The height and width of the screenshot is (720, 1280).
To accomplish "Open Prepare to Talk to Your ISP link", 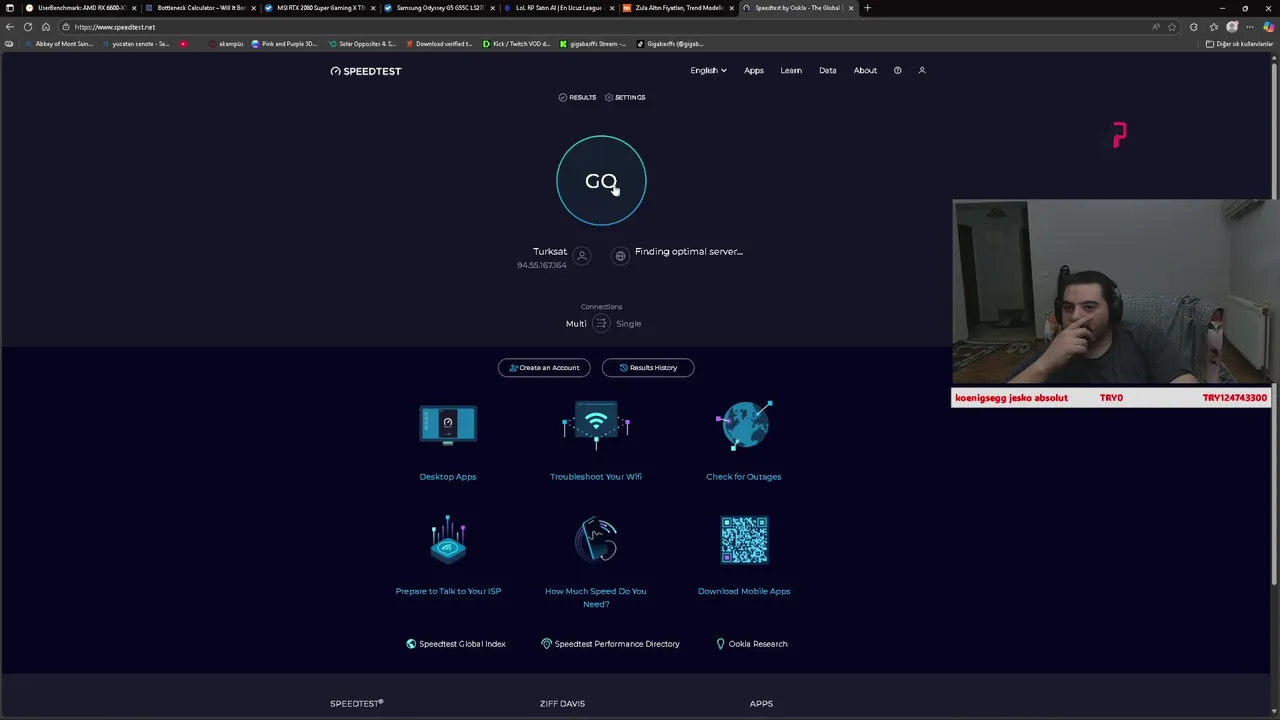I will 448,591.
